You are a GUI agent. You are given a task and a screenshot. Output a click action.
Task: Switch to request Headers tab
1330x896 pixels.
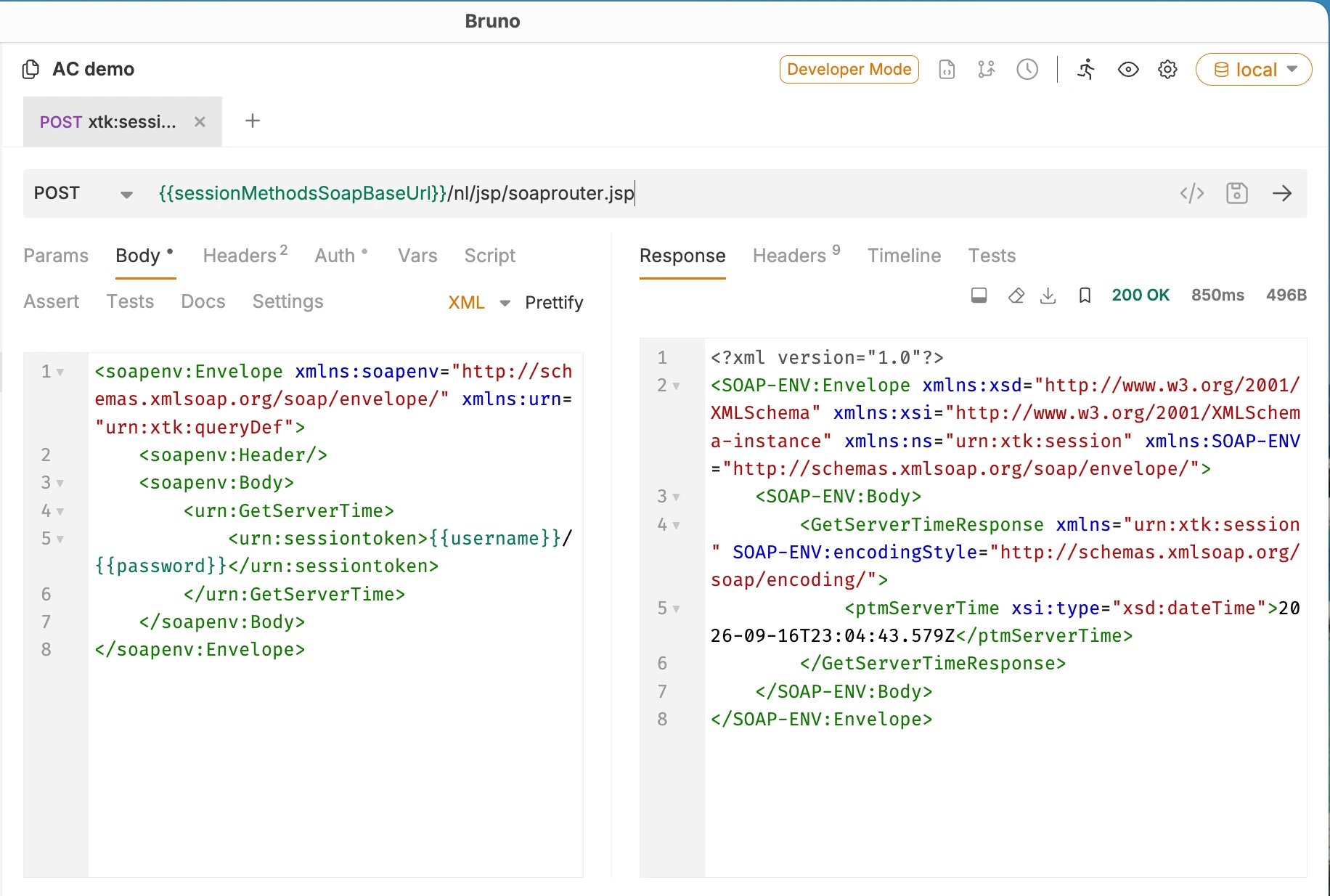(245, 255)
